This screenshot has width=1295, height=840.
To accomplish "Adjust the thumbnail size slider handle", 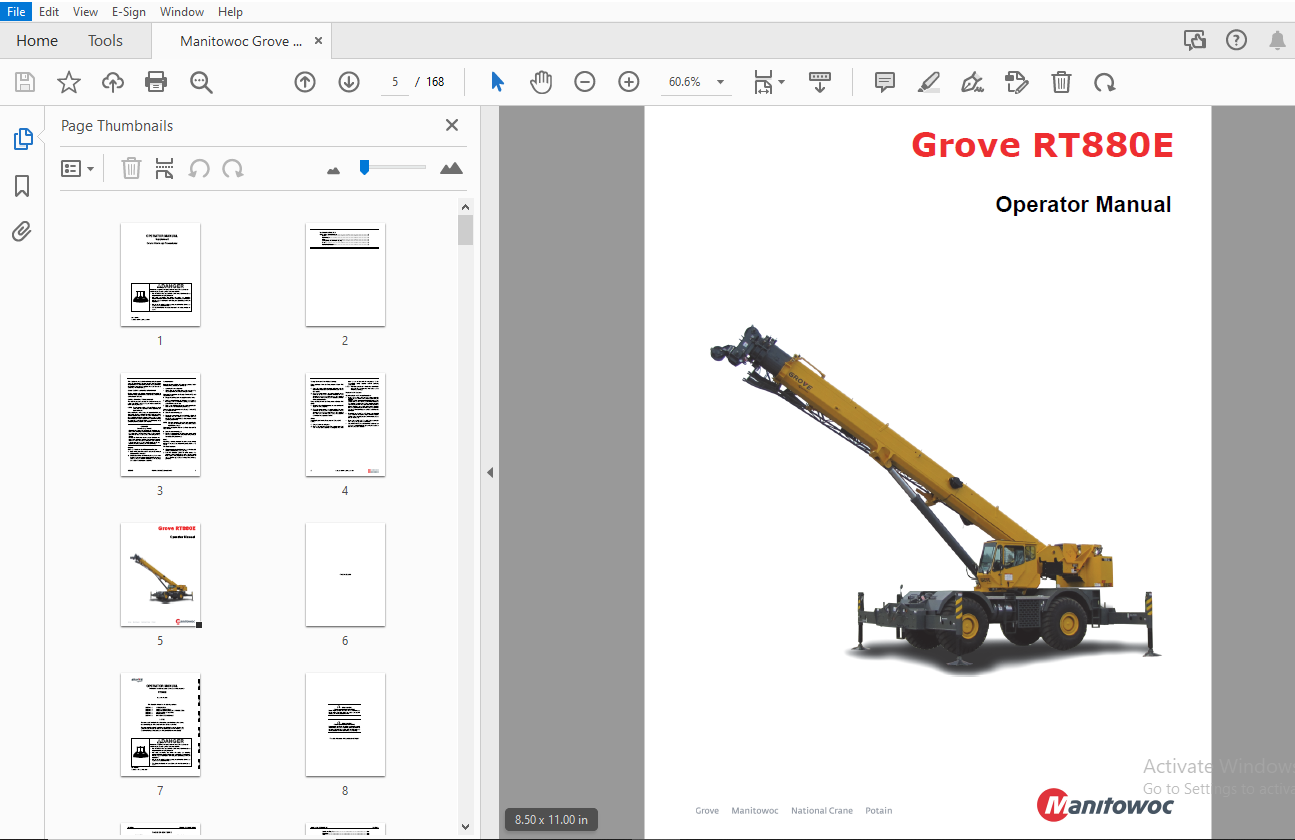I will tap(365, 167).
